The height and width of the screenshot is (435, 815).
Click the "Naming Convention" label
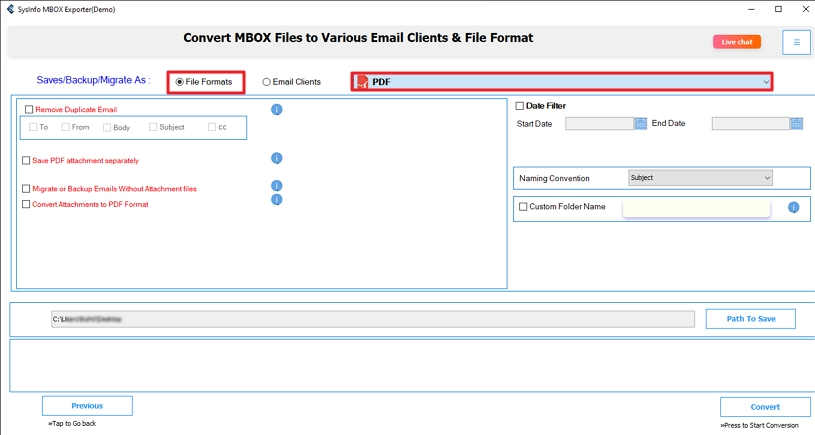click(554, 178)
